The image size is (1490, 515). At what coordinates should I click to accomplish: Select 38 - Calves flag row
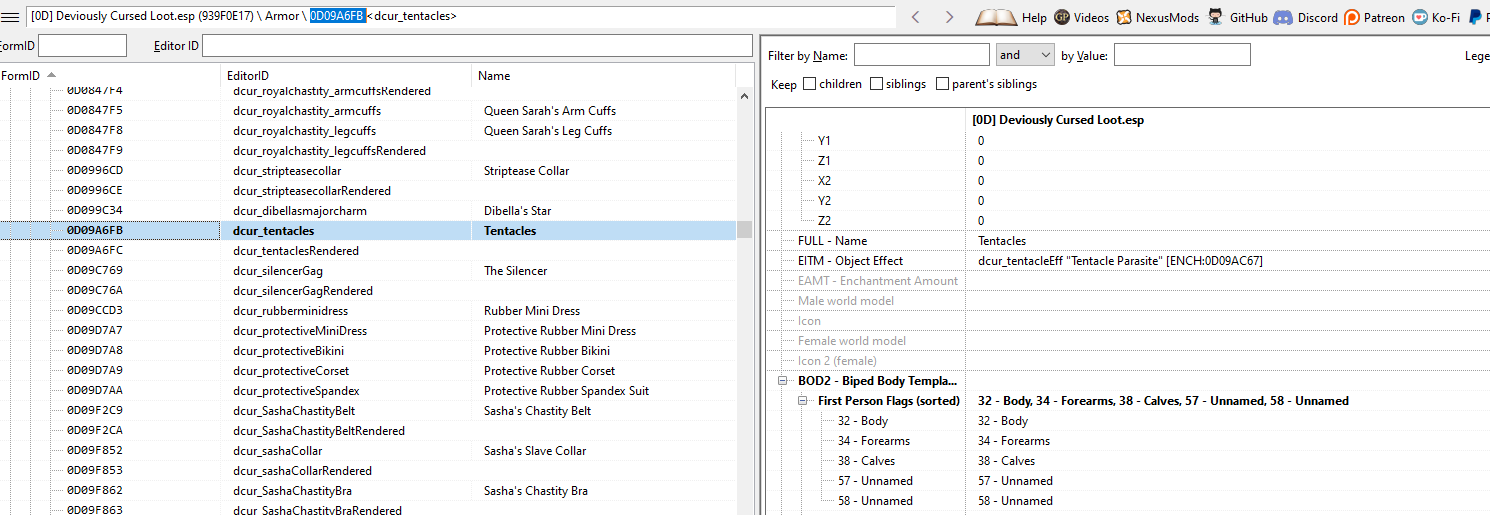pyautogui.click(x=1128, y=461)
